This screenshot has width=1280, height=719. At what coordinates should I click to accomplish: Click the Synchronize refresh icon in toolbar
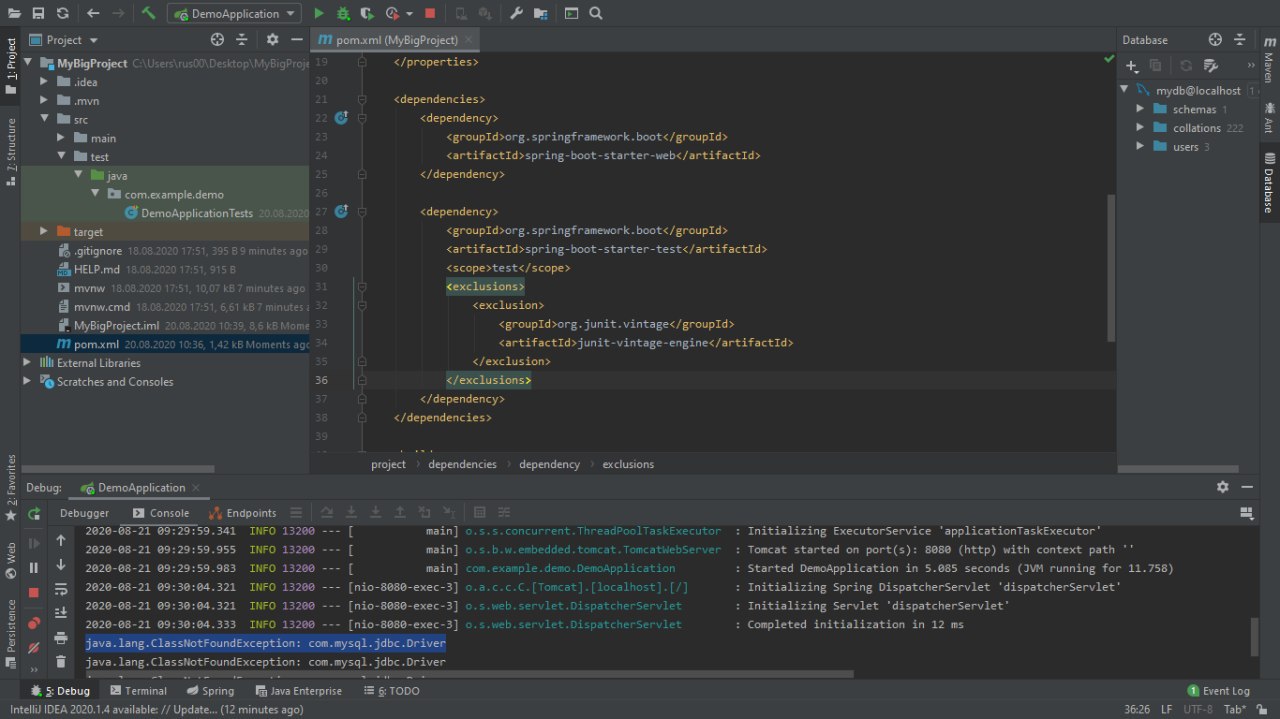click(x=63, y=14)
